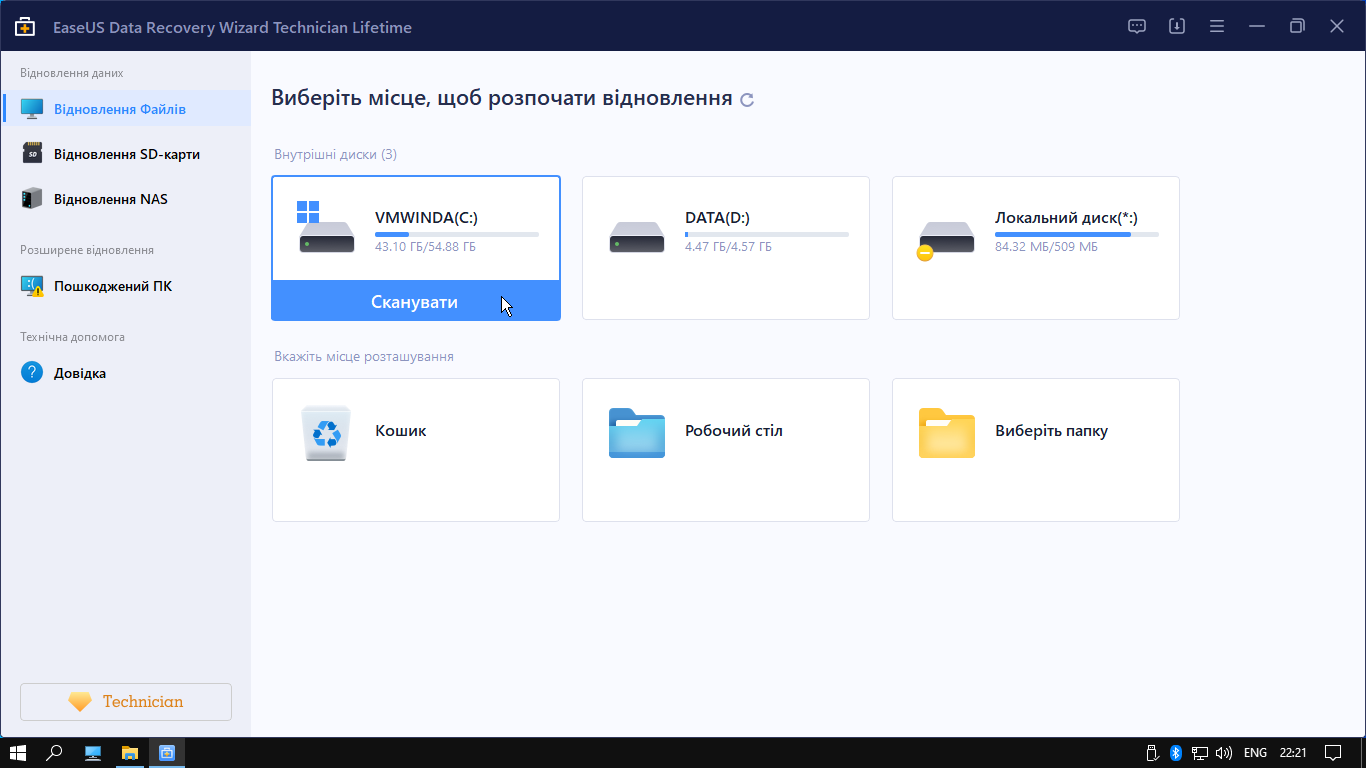Select Відновлення SD-карти in sidebar
Image resolution: width=1366 pixels, height=768 pixels.
pyautogui.click(x=126, y=154)
